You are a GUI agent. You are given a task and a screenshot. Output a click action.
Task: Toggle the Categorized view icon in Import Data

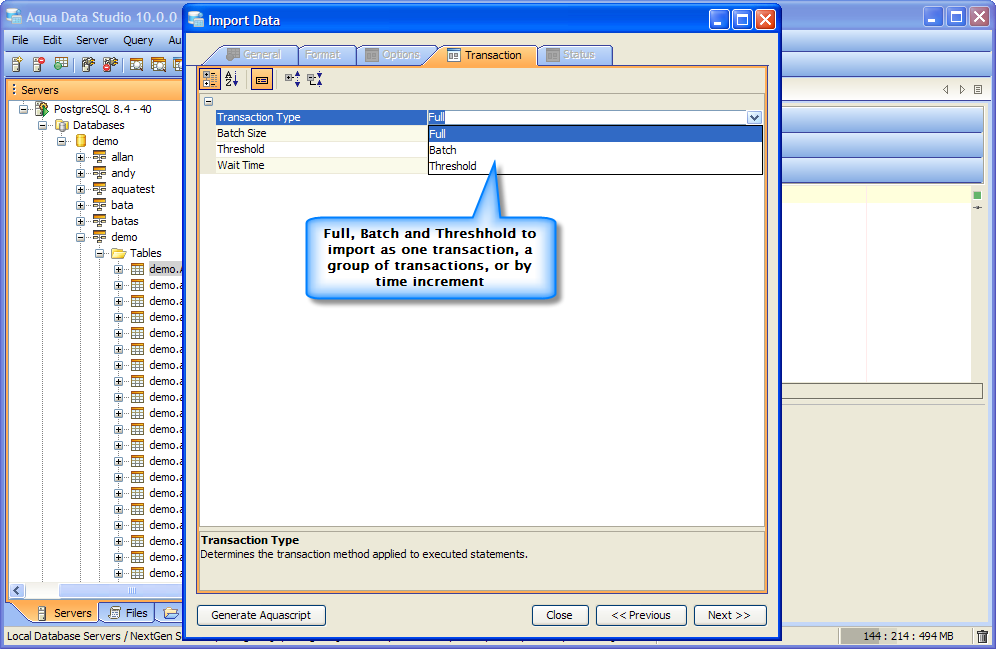coord(210,79)
